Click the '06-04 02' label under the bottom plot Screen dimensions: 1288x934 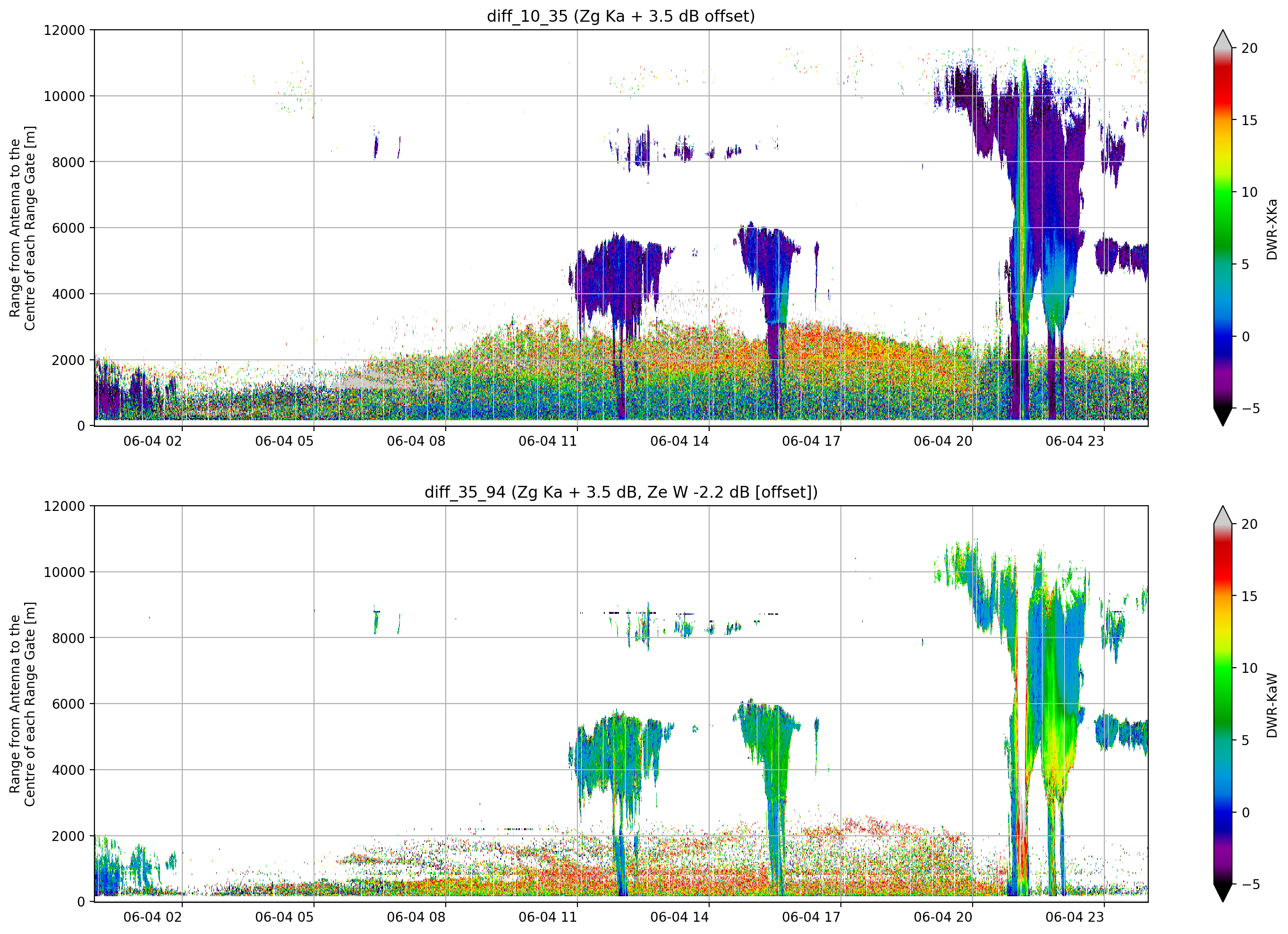click(153, 917)
